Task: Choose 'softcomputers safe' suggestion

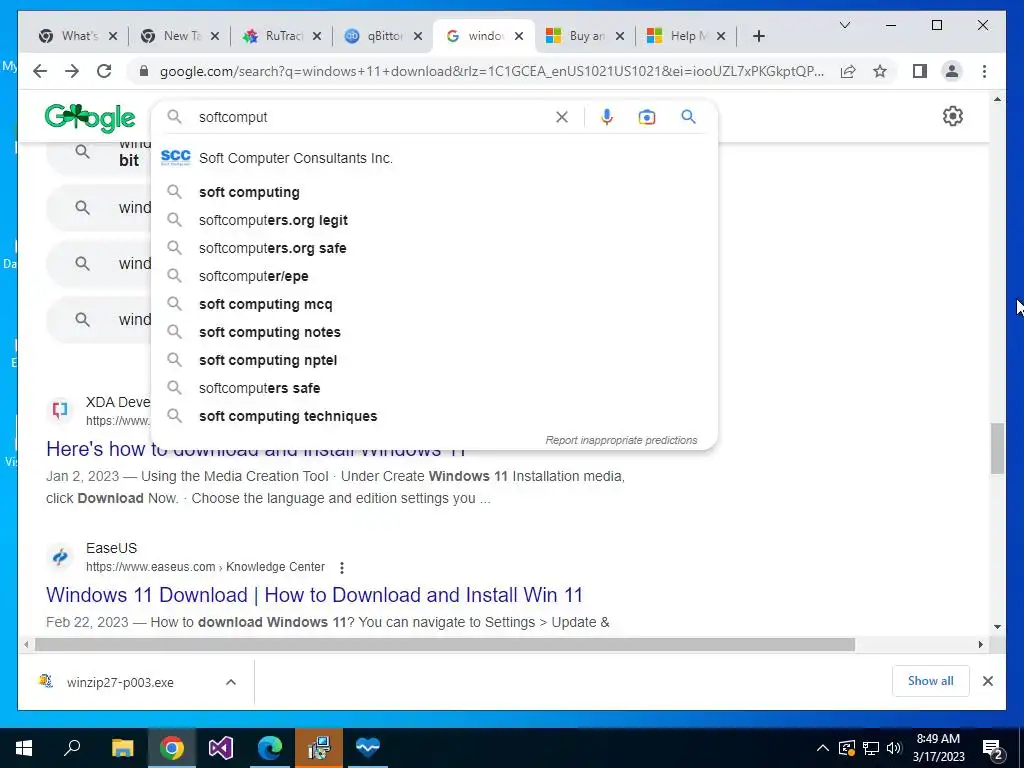Action: [x=434, y=389]
